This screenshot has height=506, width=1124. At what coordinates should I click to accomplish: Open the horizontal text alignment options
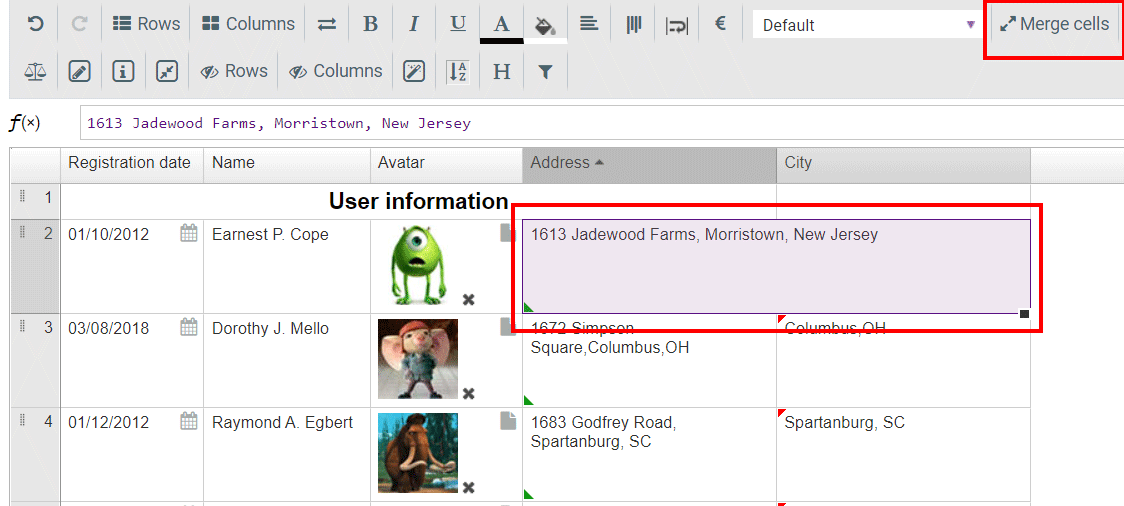tap(589, 24)
